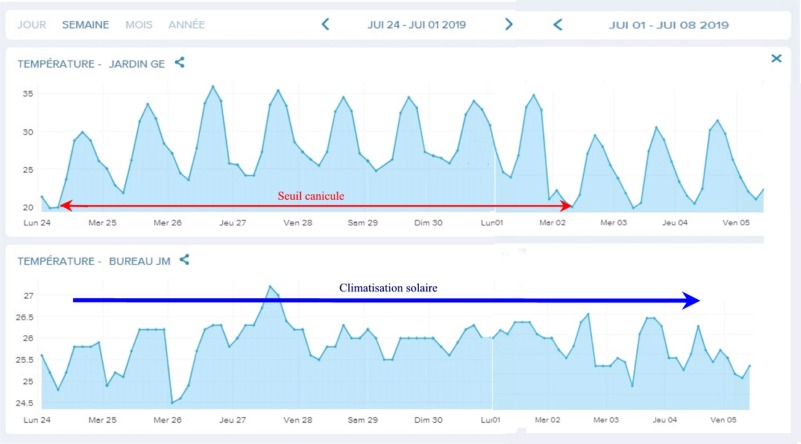The image size is (801, 444).
Task: Switch to the JOUR tab
Action: (x=32, y=25)
